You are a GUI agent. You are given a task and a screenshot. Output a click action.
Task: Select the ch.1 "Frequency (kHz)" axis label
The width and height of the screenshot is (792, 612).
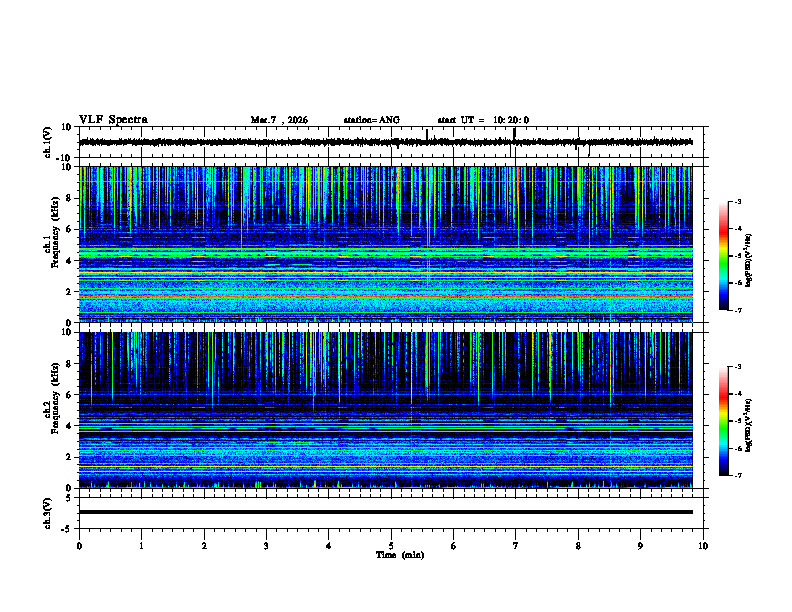(x=55, y=233)
